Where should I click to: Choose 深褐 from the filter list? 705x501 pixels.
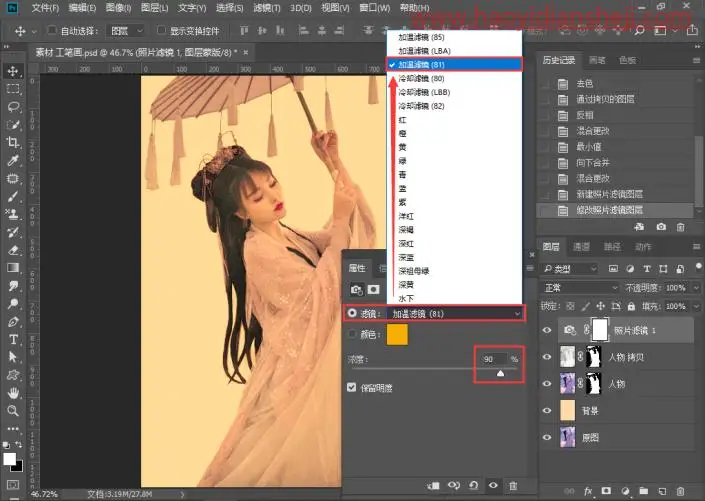pos(454,230)
